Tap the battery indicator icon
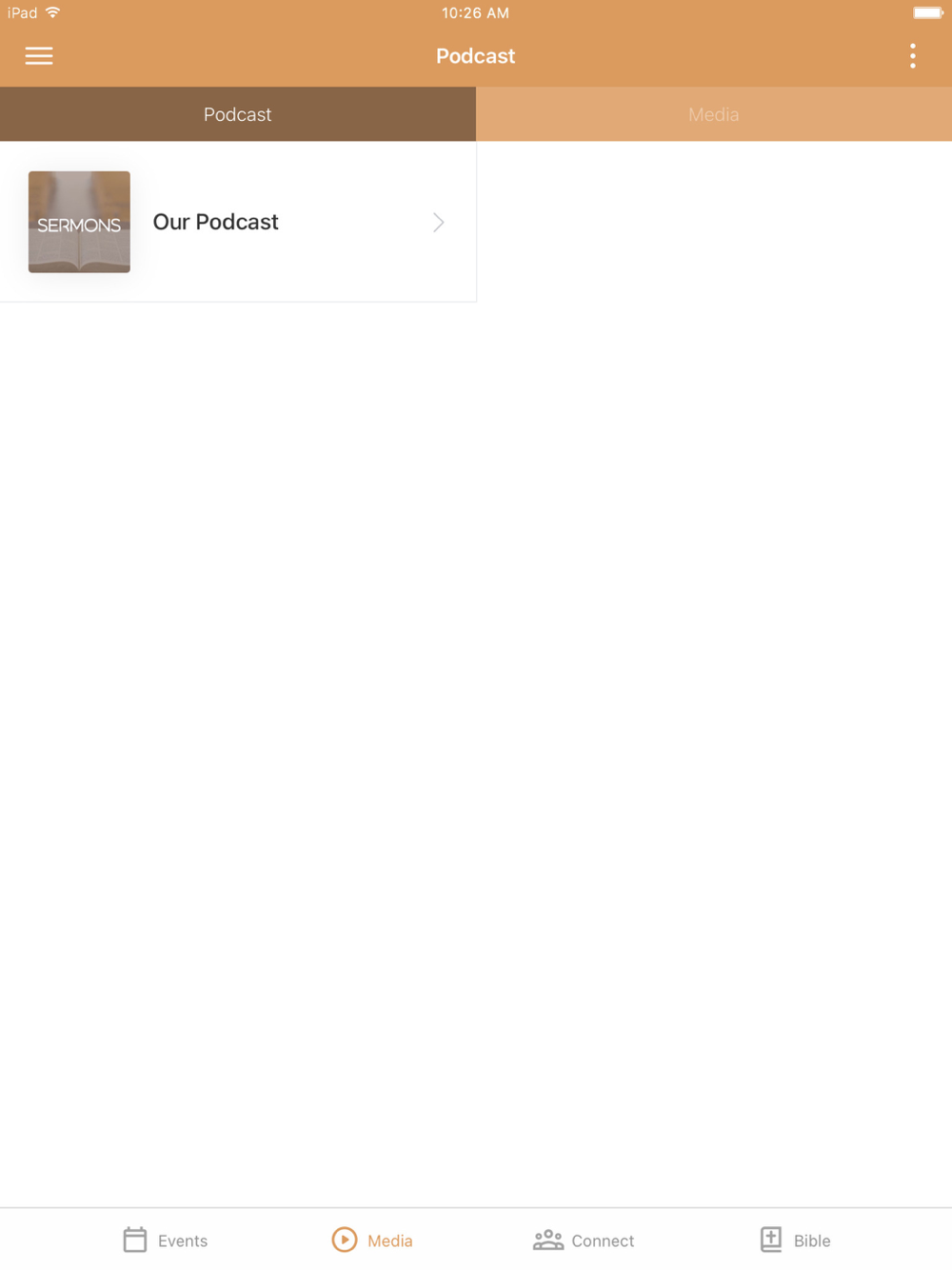The image size is (952, 1270). tap(928, 12)
